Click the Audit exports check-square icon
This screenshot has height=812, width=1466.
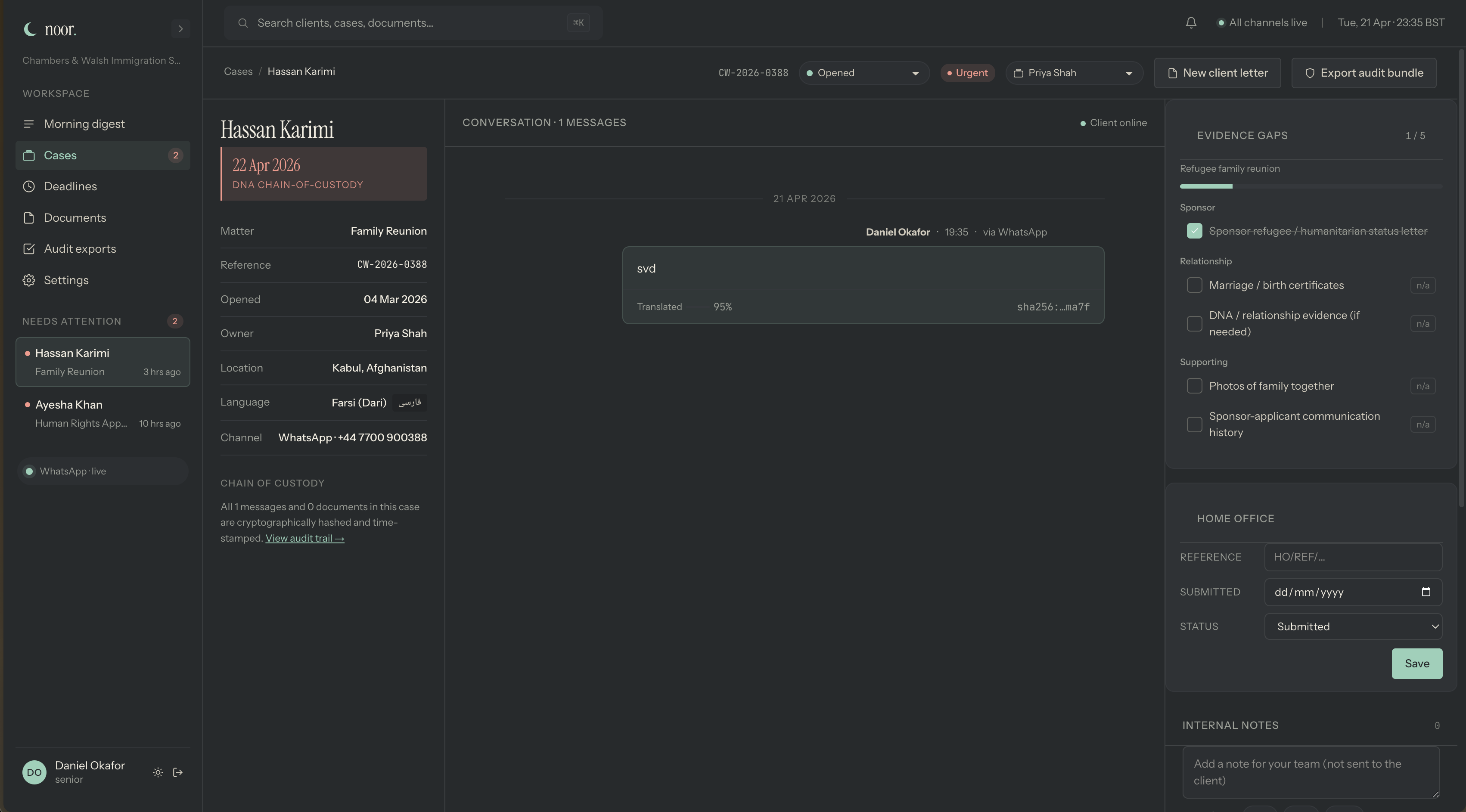pos(29,249)
